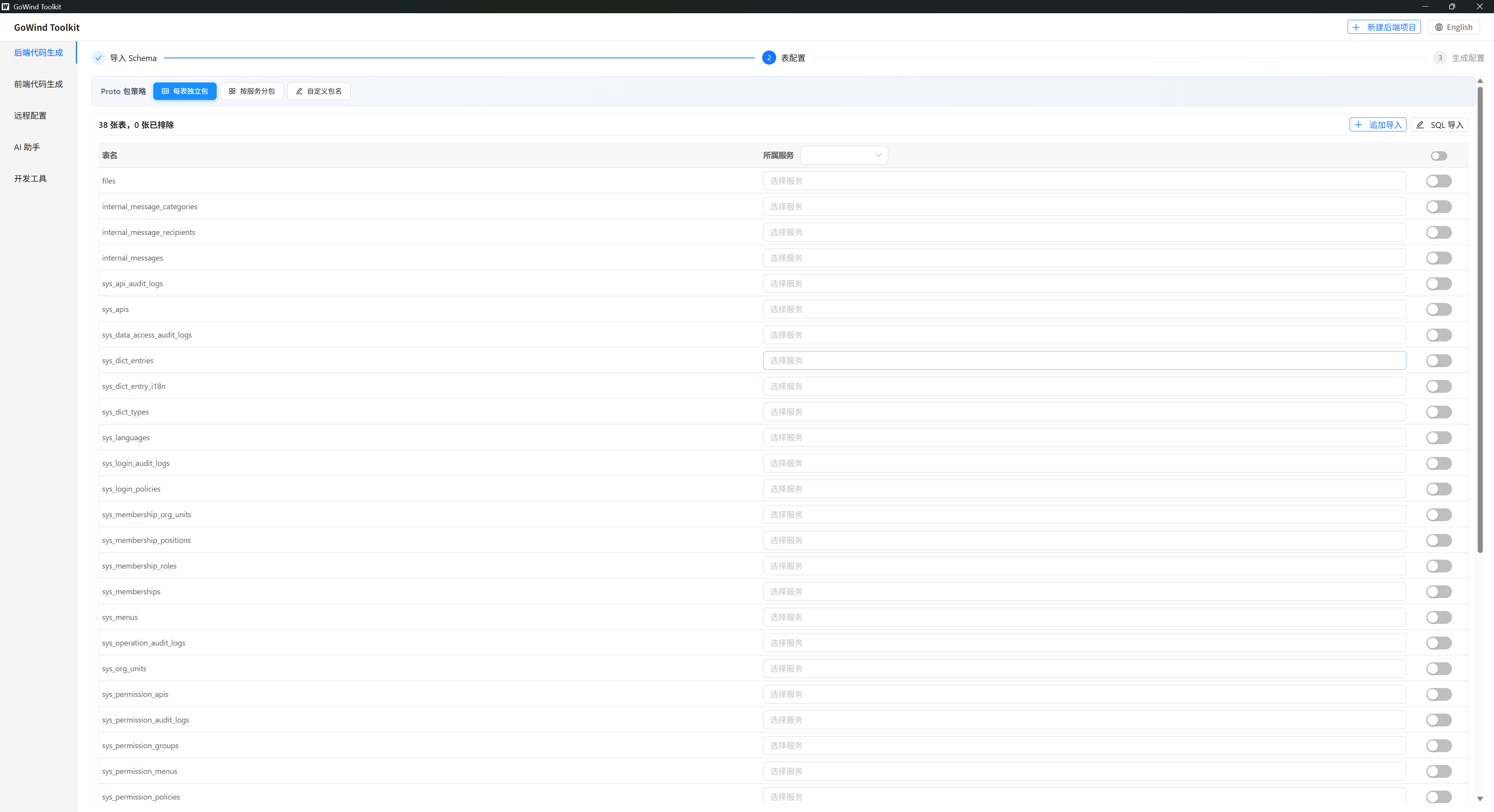Toggle the switch for internal_message_categories
1494x812 pixels.
(1439, 207)
